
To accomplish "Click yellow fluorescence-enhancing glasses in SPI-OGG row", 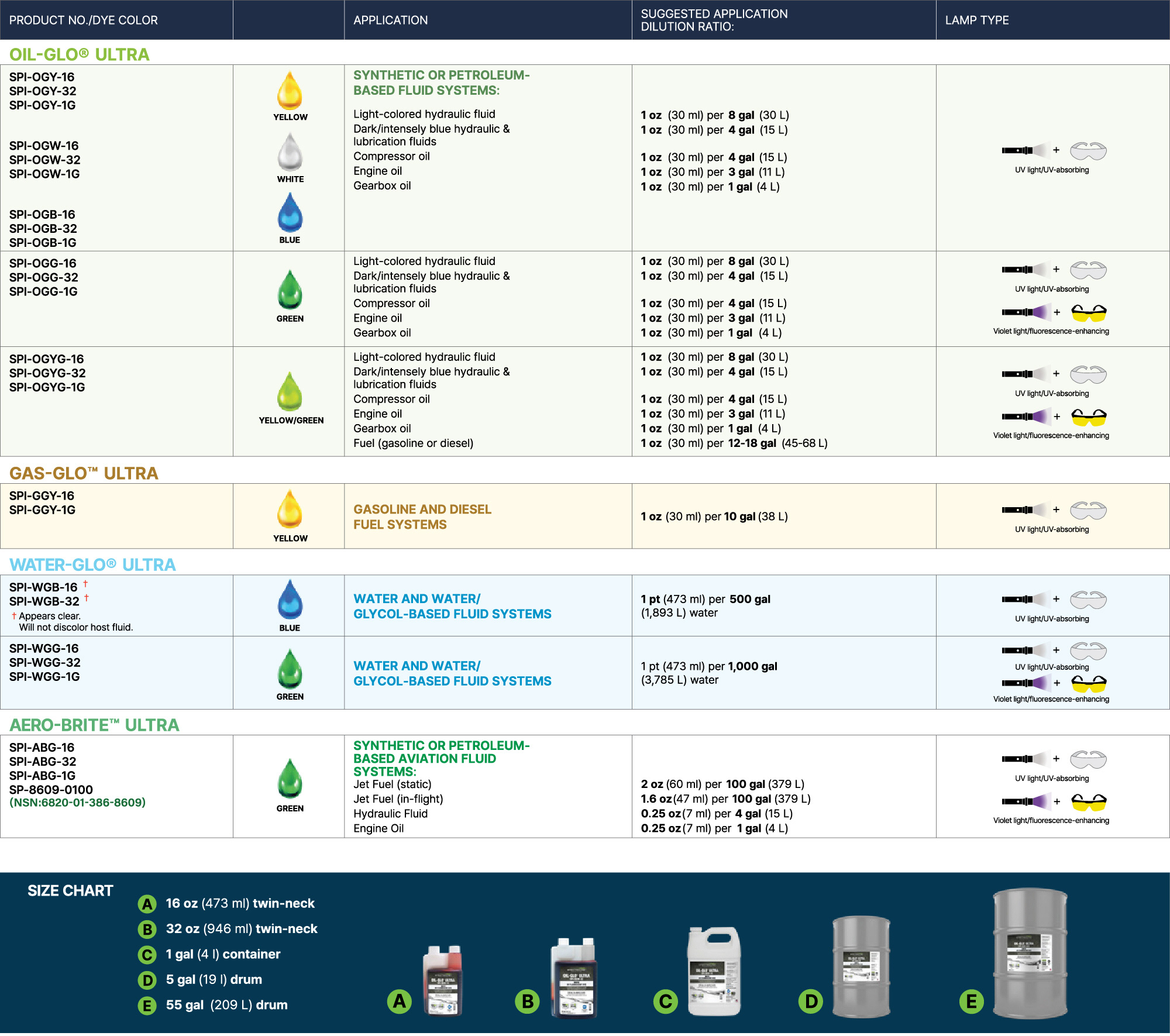I will [x=1089, y=313].
